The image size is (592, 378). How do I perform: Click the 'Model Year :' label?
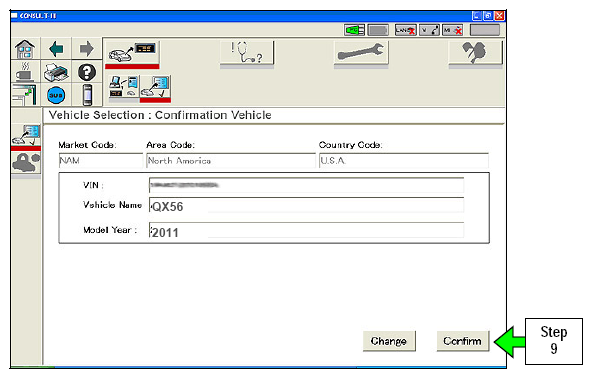[110, 230]
